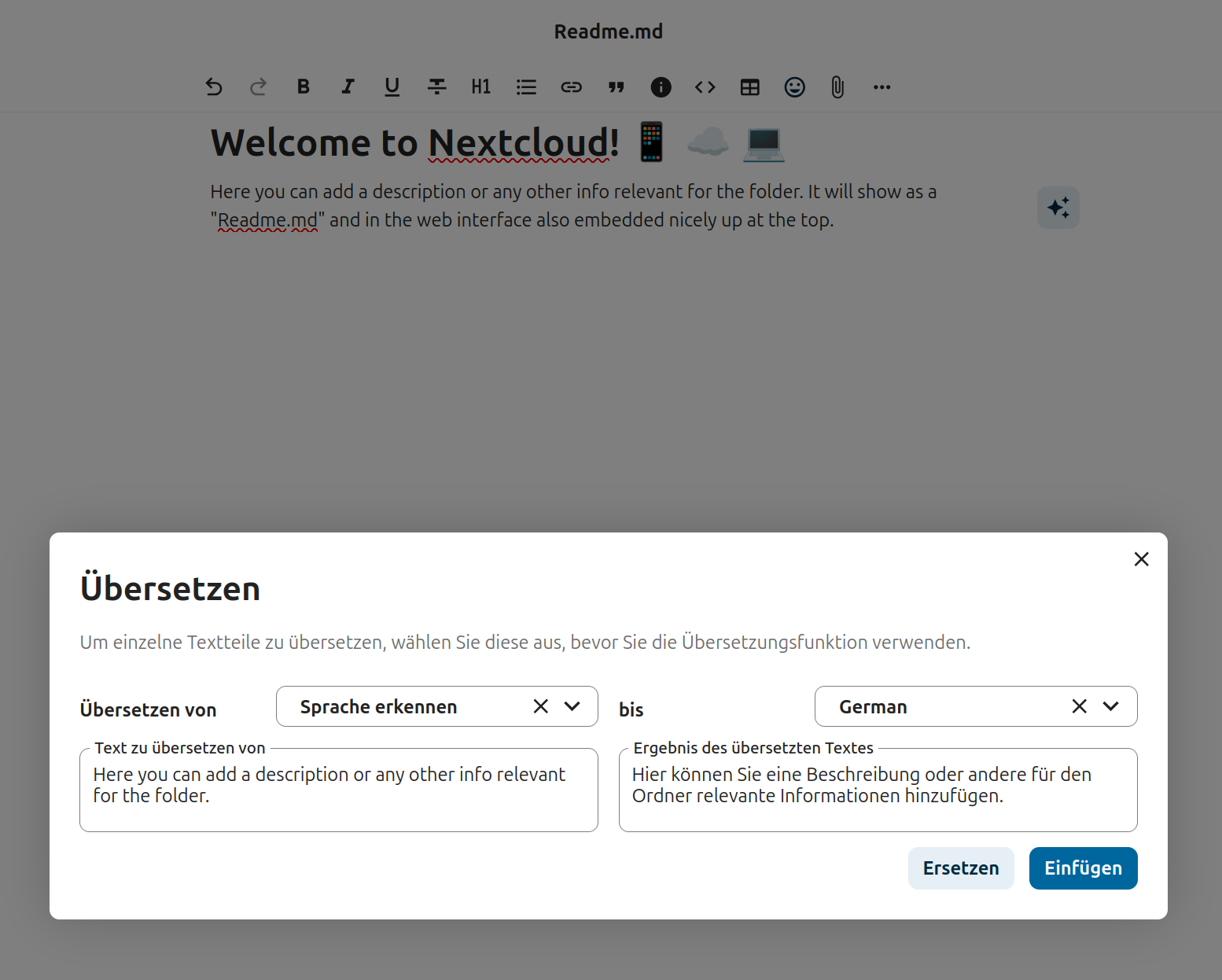The width and height of the screenshot is (1222, 980).
Task: Click the Ergebnis des übersetzten Textes field
Action: coord(878,790)
